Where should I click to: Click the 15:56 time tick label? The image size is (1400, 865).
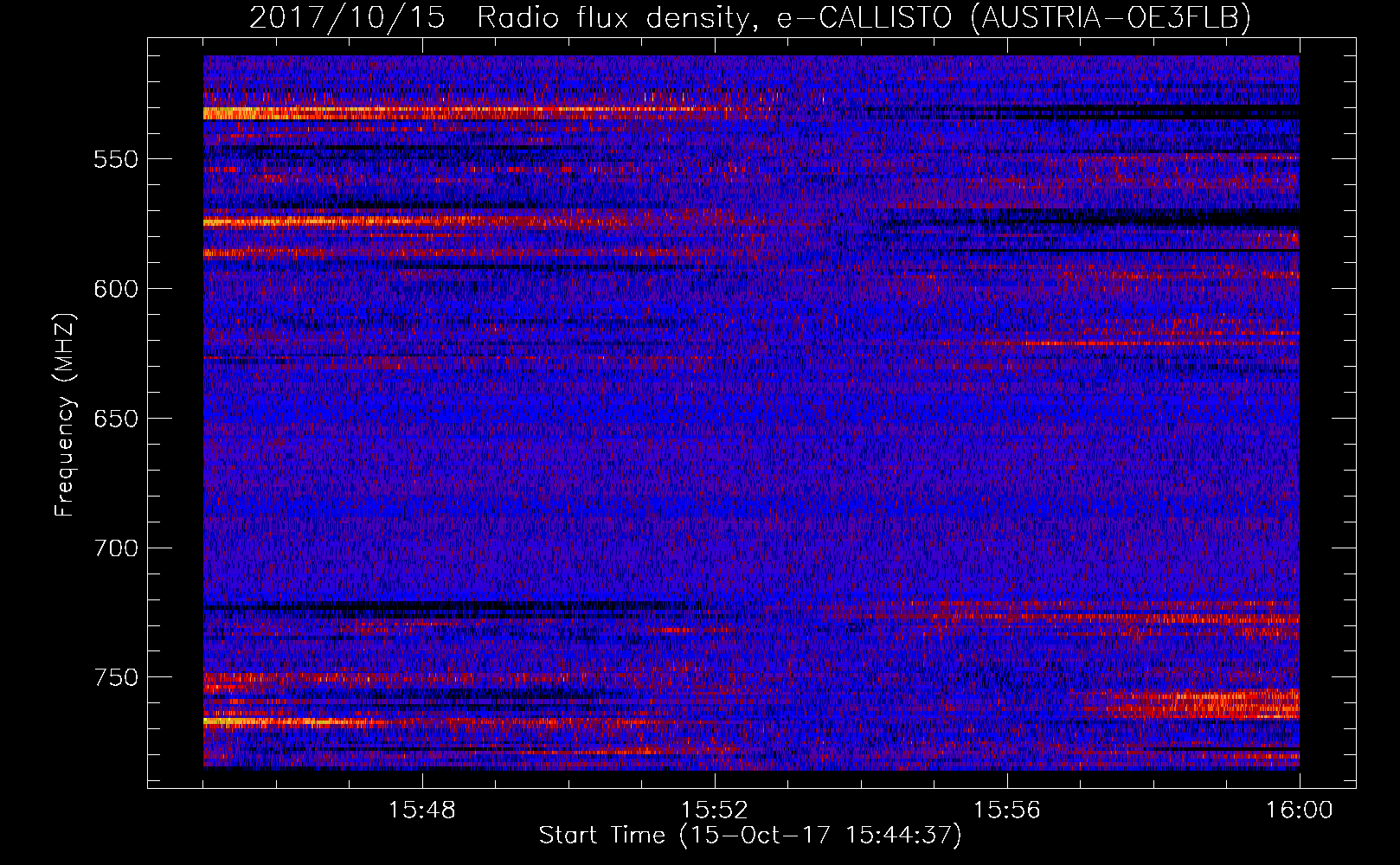tap(1007, 811)
